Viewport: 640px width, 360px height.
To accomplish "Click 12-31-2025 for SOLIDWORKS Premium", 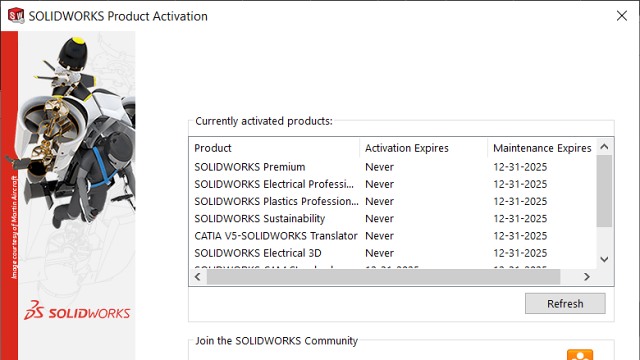I will [x=520, y=167].
